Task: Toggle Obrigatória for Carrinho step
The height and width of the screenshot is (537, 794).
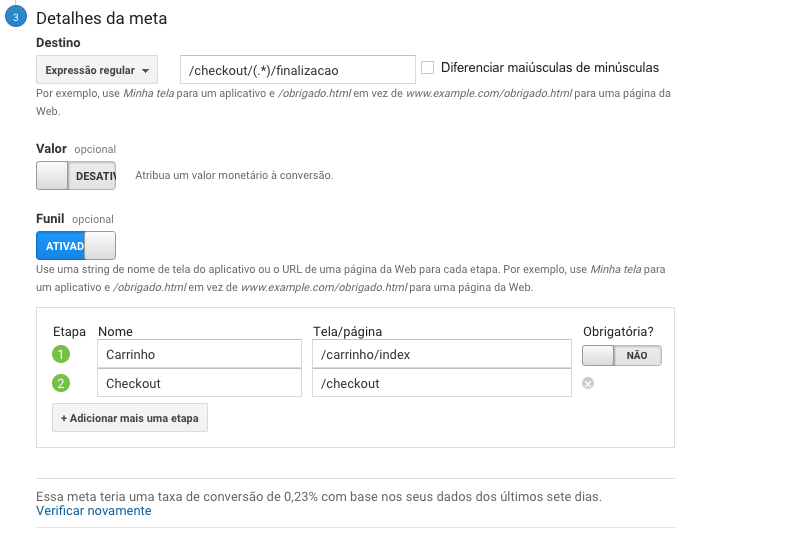Action: pyautogui.click(x=622, y=355)
